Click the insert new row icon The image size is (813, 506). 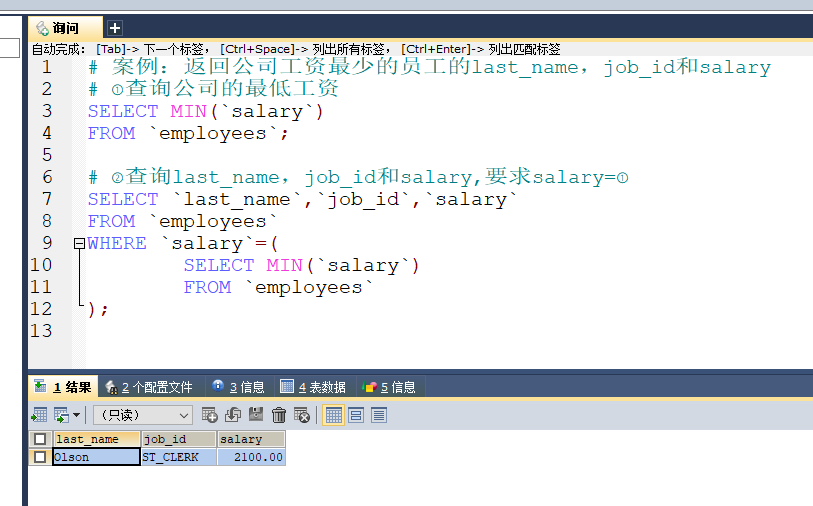click(209, 415)
